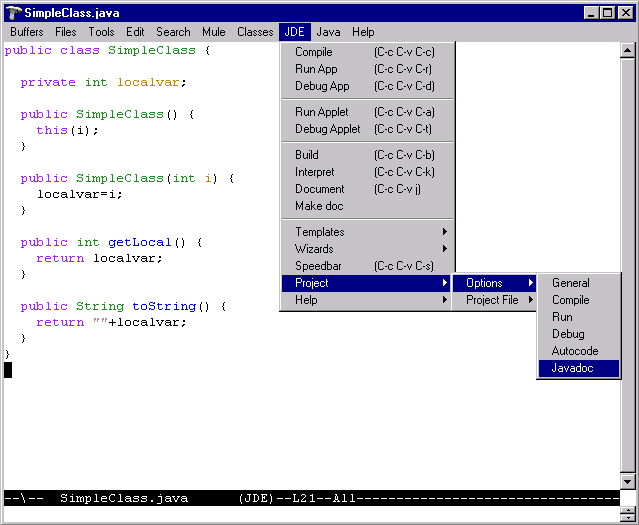Image resolution: width=639 pixels, height=525 pixels.
Task: Expand the Templates submenu
Action: (x=367, y=232)
